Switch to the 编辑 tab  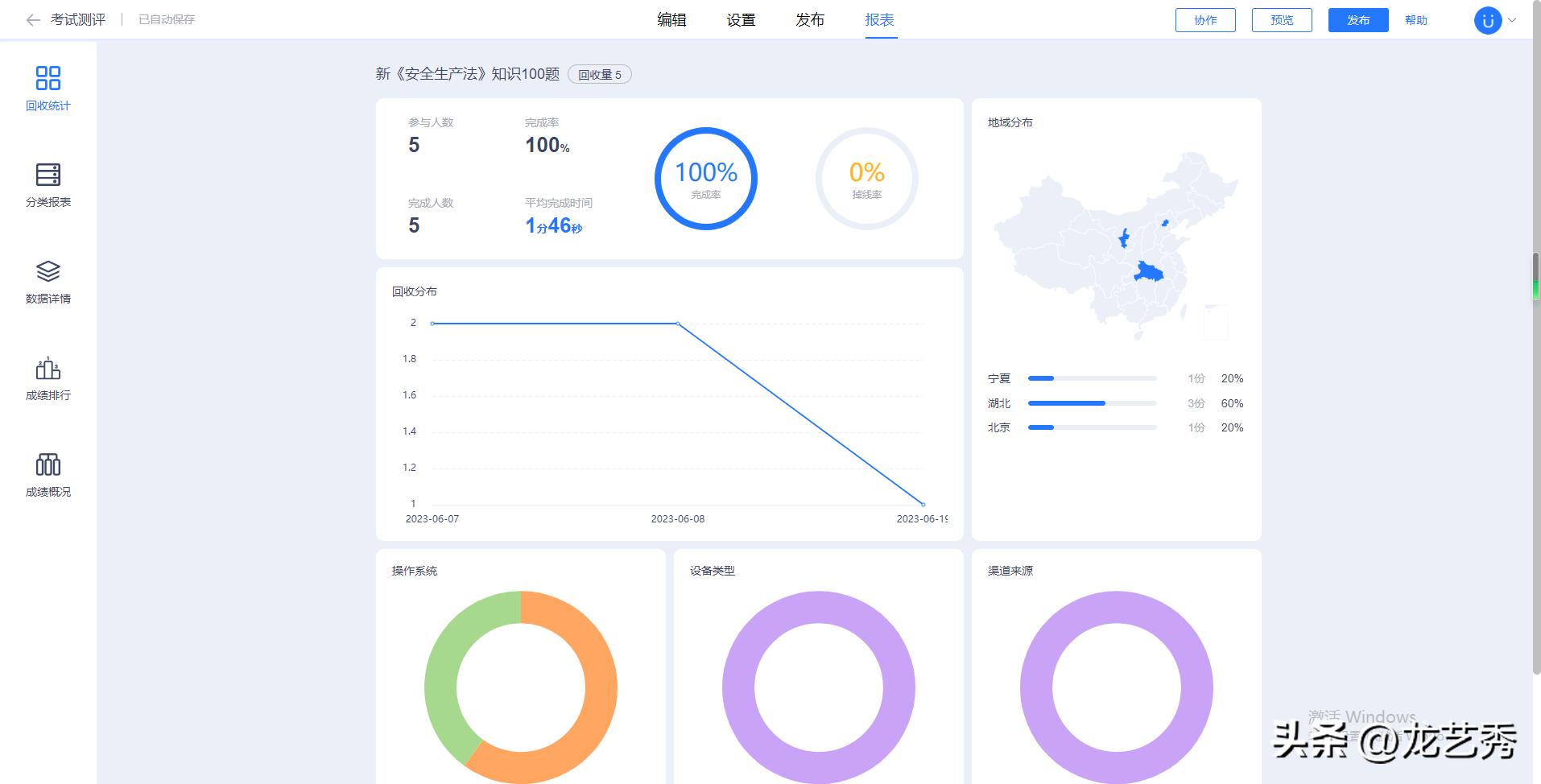click(x=672, y=19)
